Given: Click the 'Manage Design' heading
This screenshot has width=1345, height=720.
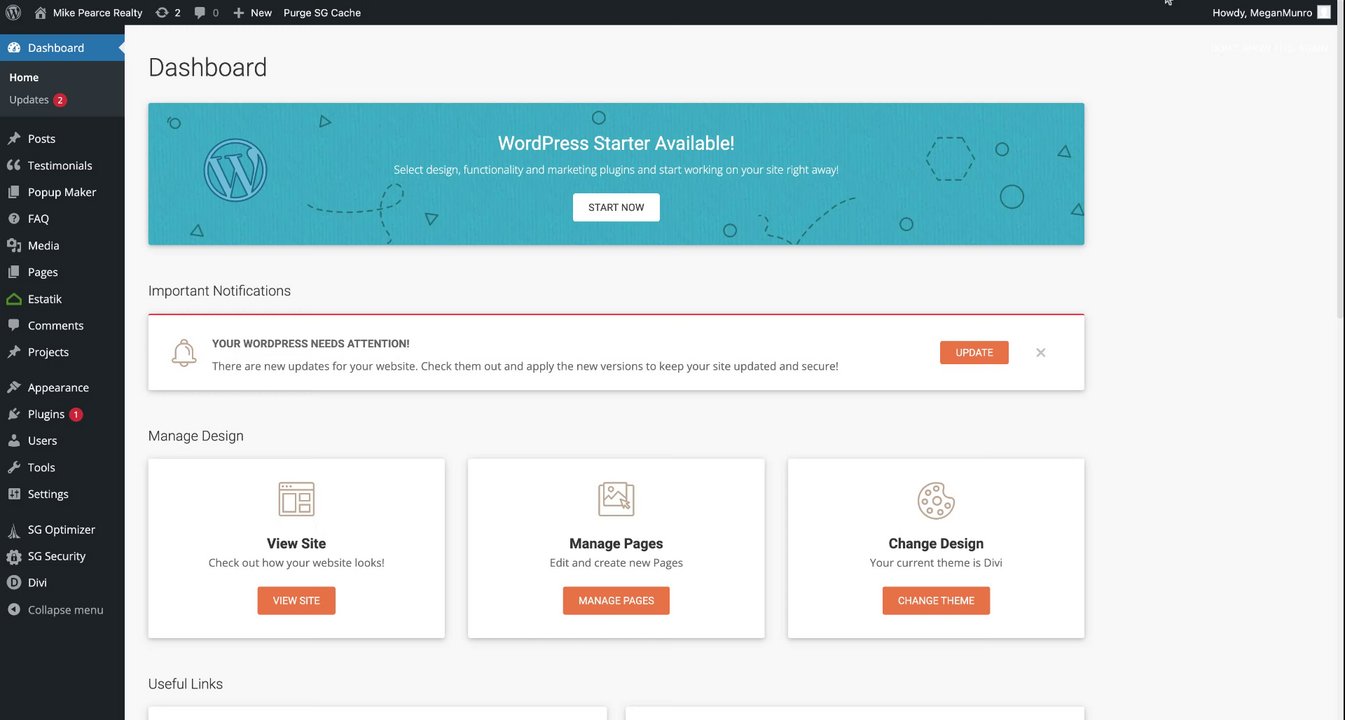Looking at the screenshot, I should (196, 436).
